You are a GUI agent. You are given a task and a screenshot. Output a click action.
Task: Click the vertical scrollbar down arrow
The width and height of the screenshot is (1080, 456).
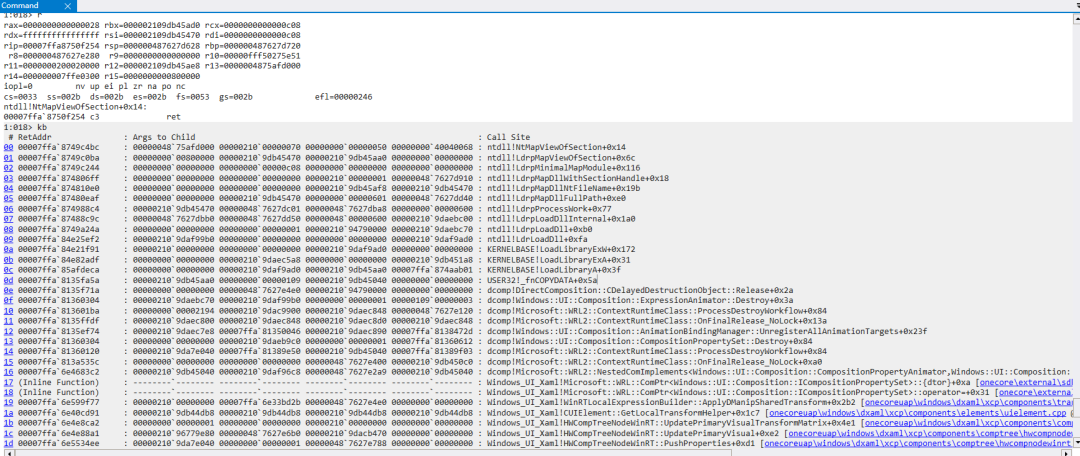click(x=1075, y=443)
